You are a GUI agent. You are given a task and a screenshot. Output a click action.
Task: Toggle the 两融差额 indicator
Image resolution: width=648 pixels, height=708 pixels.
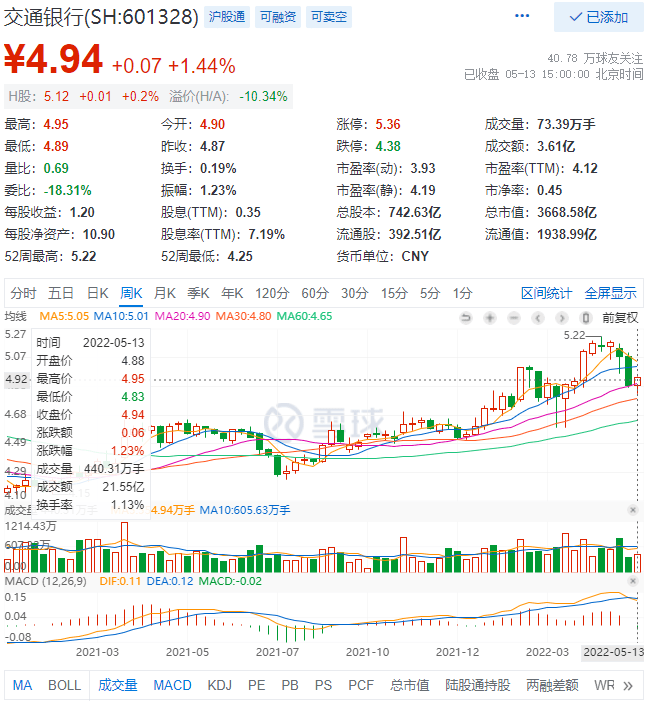pos(552,685)
